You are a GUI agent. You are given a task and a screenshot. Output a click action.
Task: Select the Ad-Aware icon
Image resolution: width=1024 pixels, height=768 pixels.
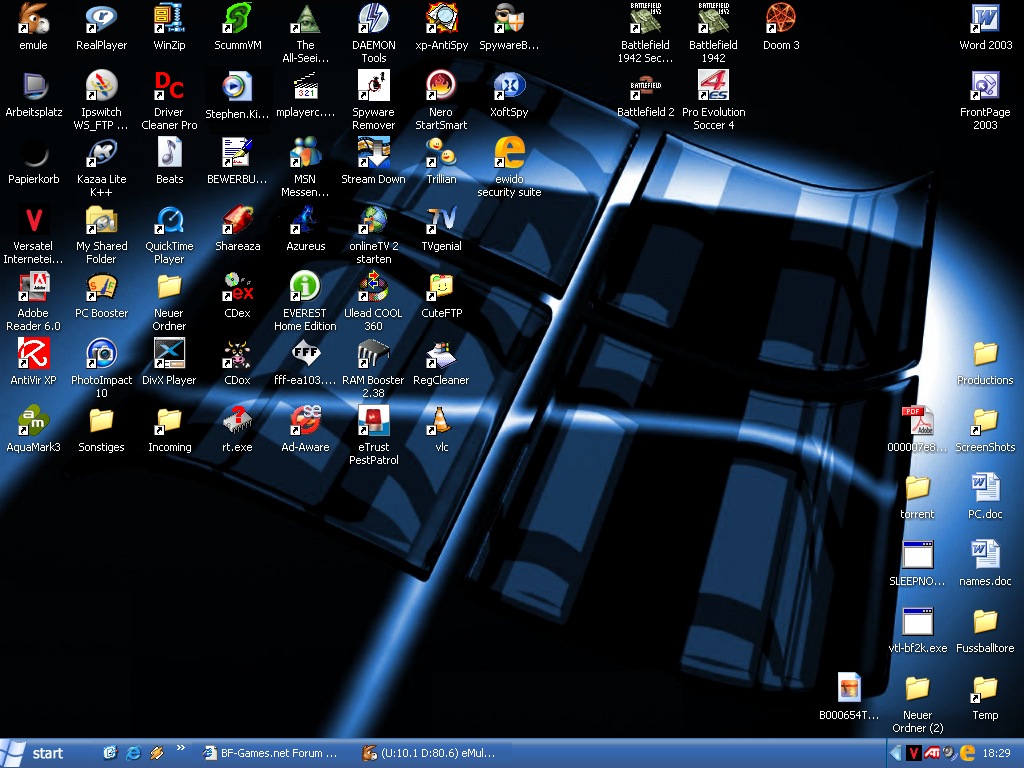[x=306, y=428]
